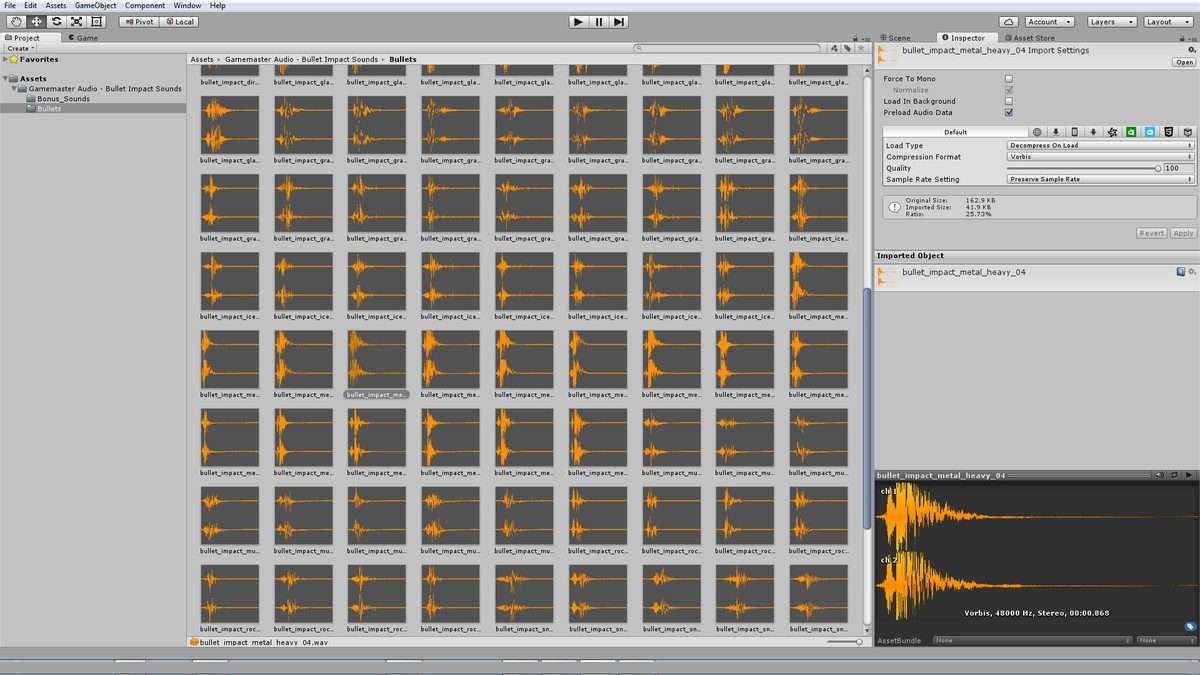Select the Default settings tab
This screenshot has width=1200, height=675.
955,132
